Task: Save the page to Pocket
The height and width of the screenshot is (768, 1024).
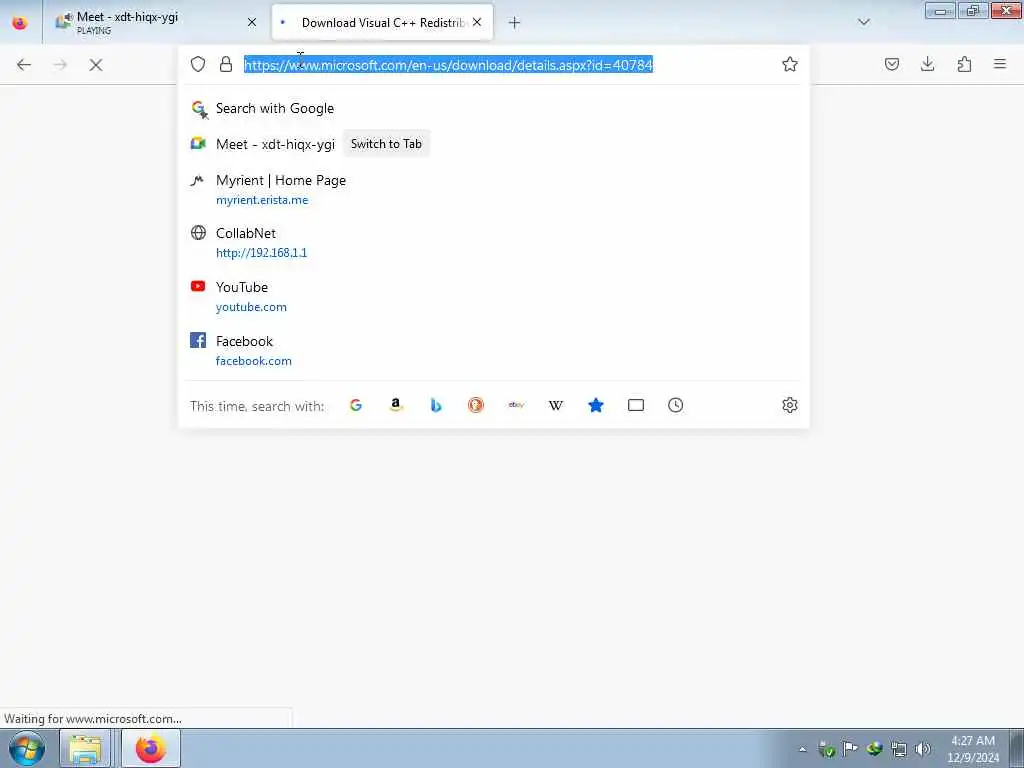Action: (x=892, y=64)
